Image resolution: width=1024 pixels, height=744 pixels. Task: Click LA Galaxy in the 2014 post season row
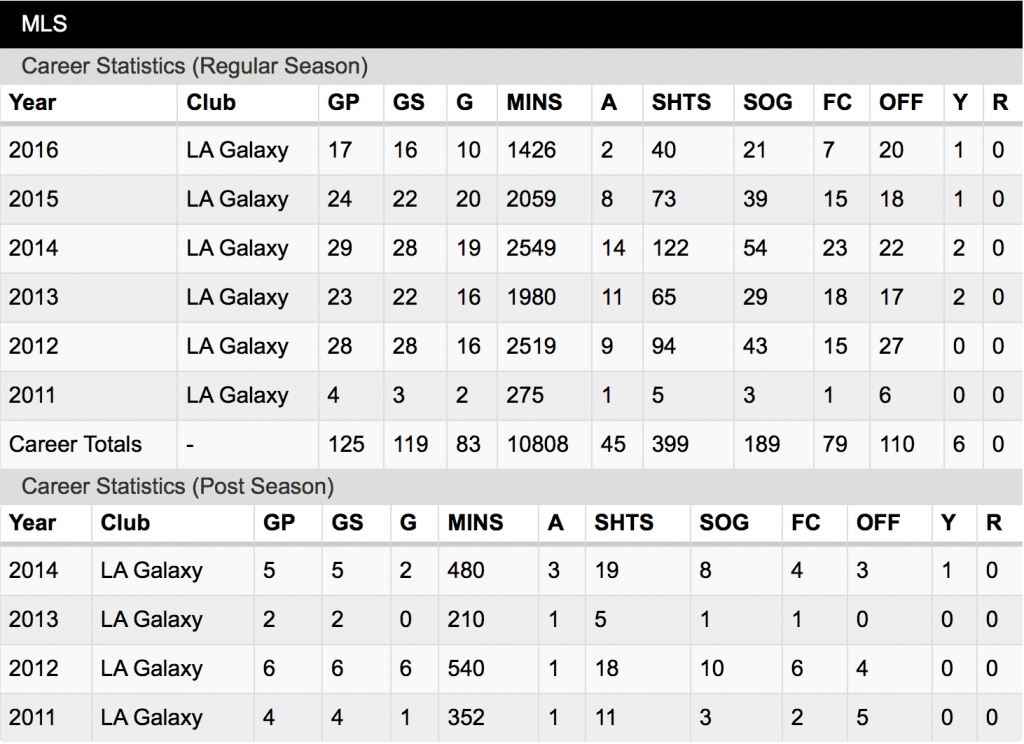click(x=152, y=570)
